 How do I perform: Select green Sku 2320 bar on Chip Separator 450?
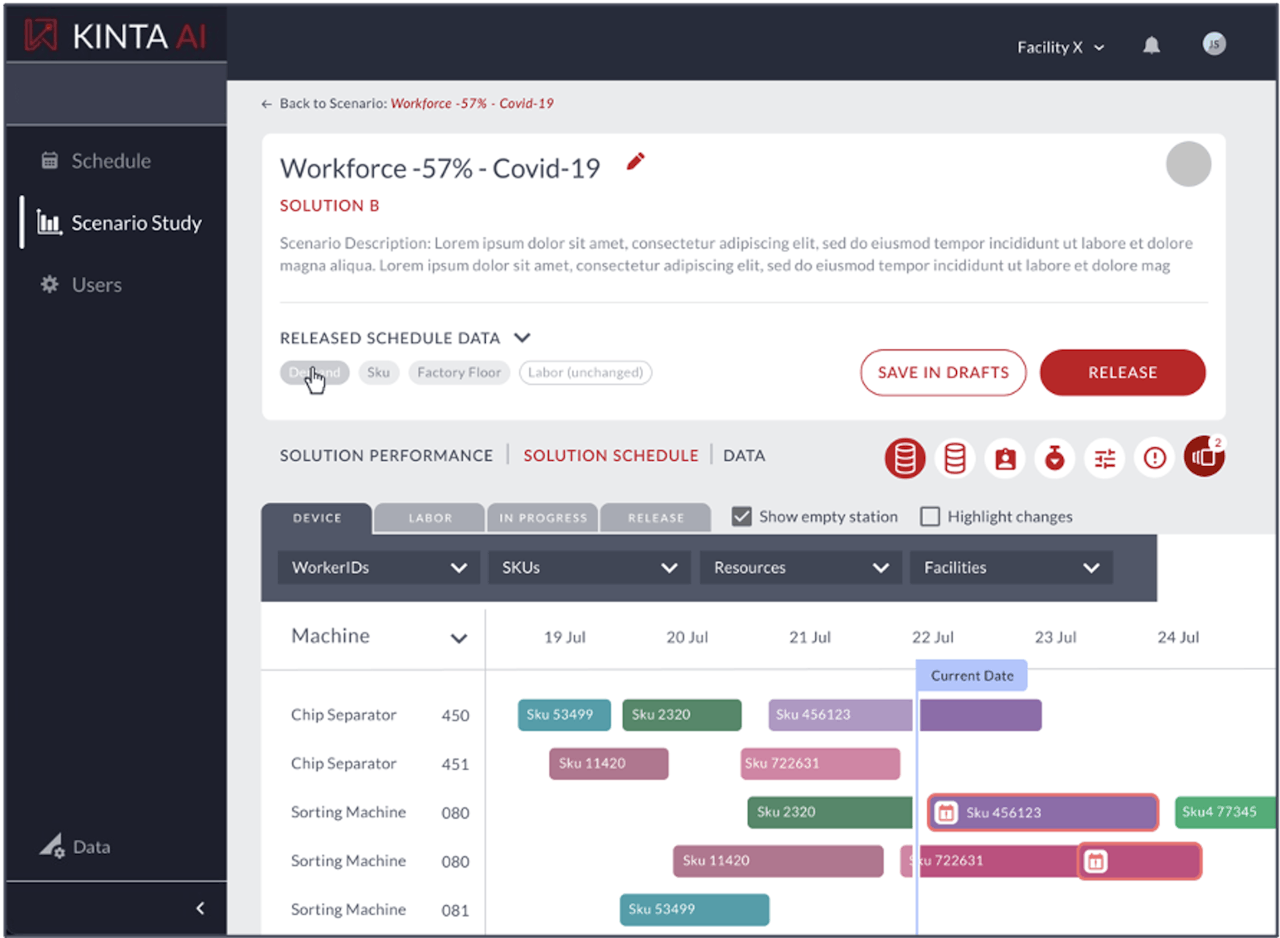[x=682, y=715]
